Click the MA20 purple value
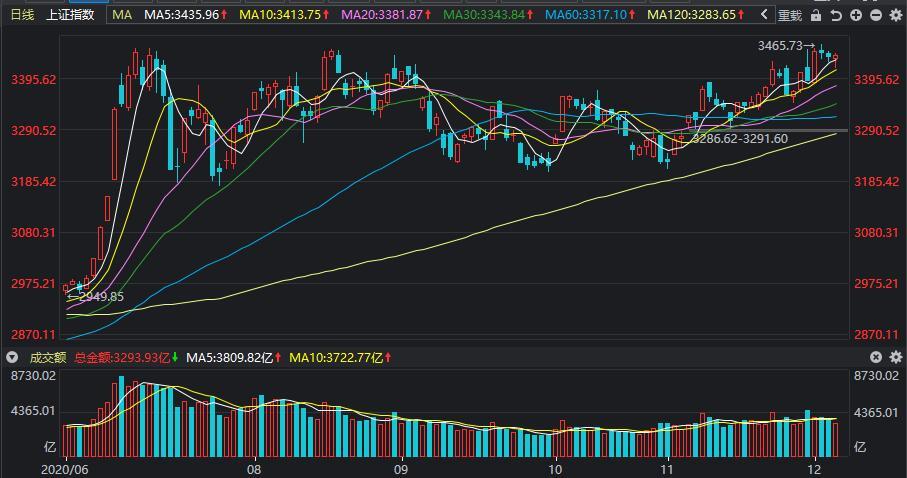The height and width of the screenshot is (478, 907). (x=386, y=14)
